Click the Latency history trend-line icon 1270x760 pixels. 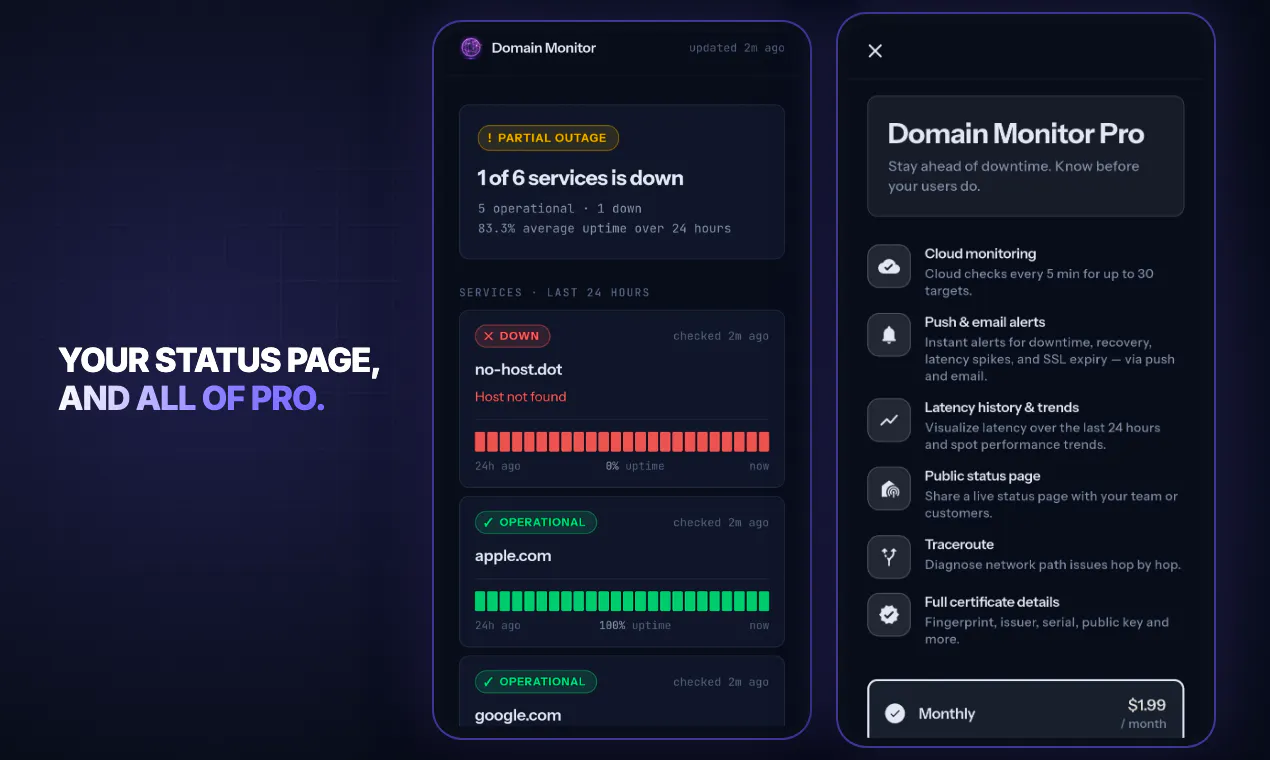click(889, 420)
